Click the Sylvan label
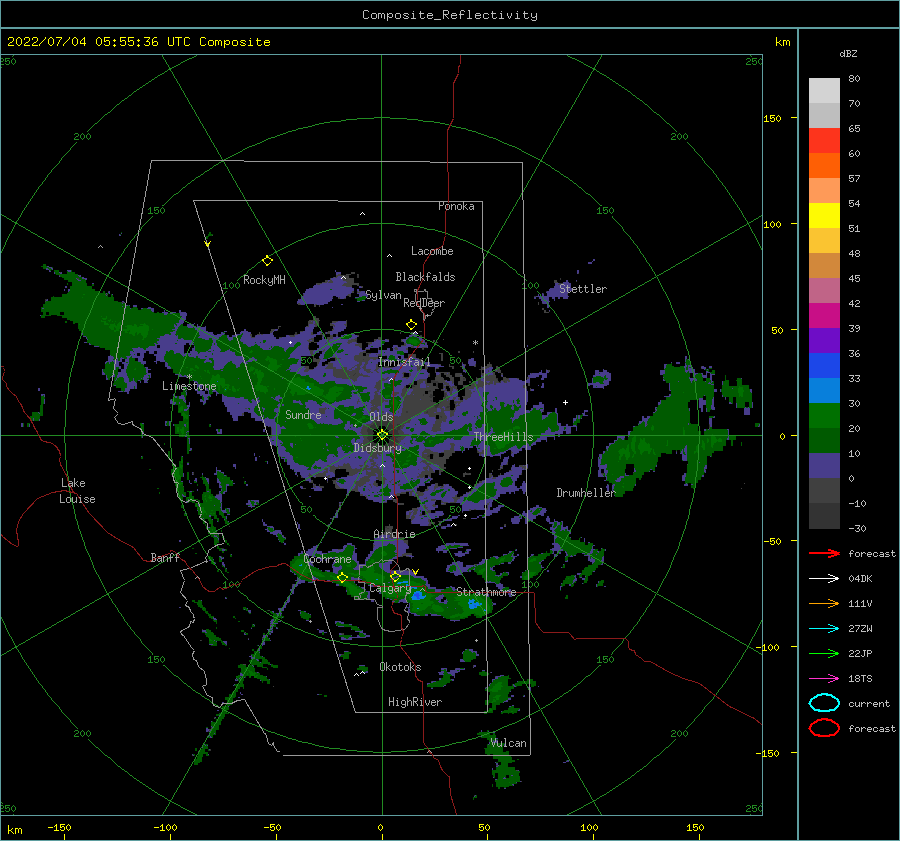 pos(383,295)
